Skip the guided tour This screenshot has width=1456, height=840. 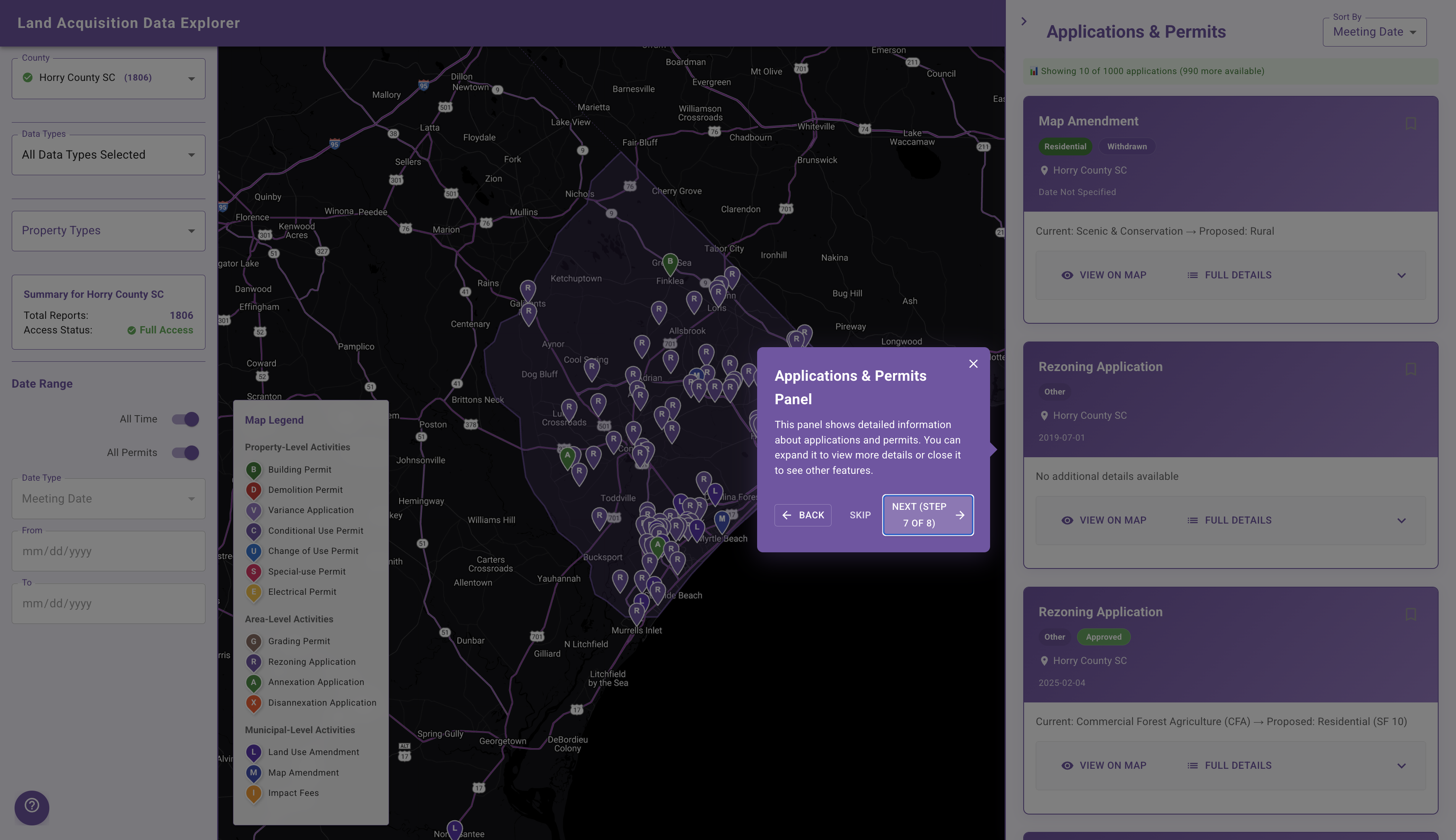[x=860, y=515]
